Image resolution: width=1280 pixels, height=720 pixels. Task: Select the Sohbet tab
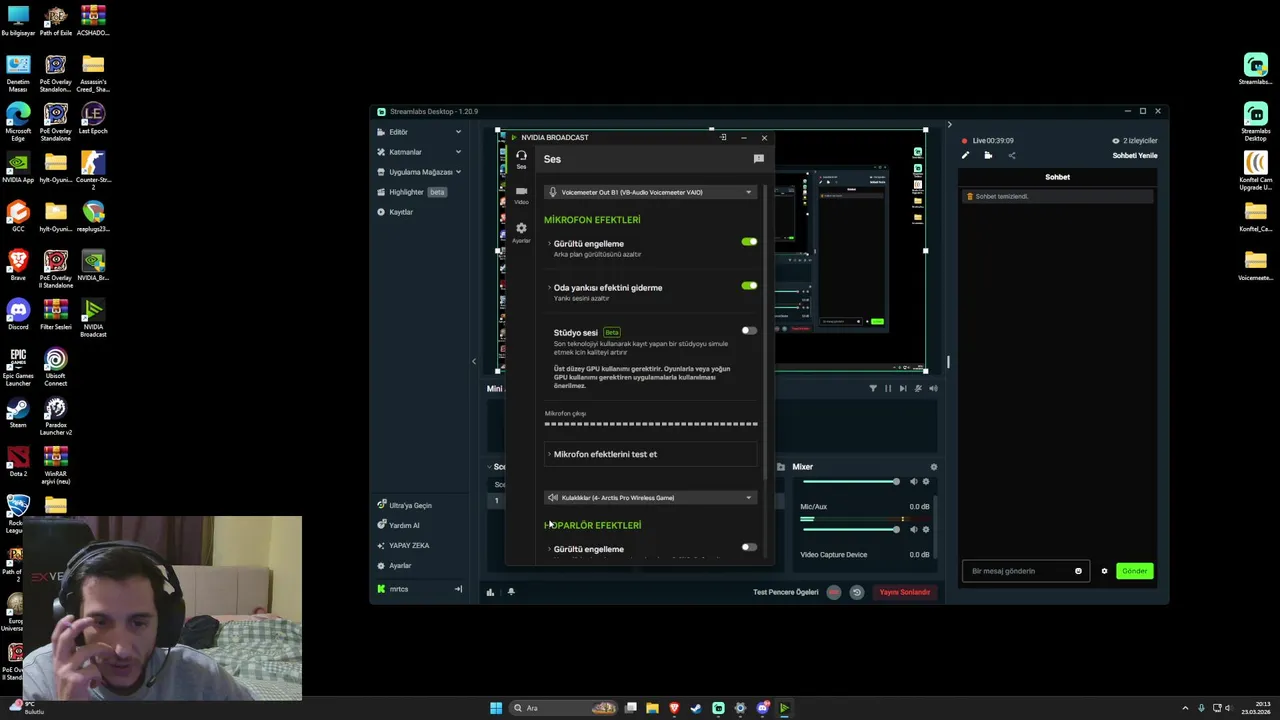1057,177
